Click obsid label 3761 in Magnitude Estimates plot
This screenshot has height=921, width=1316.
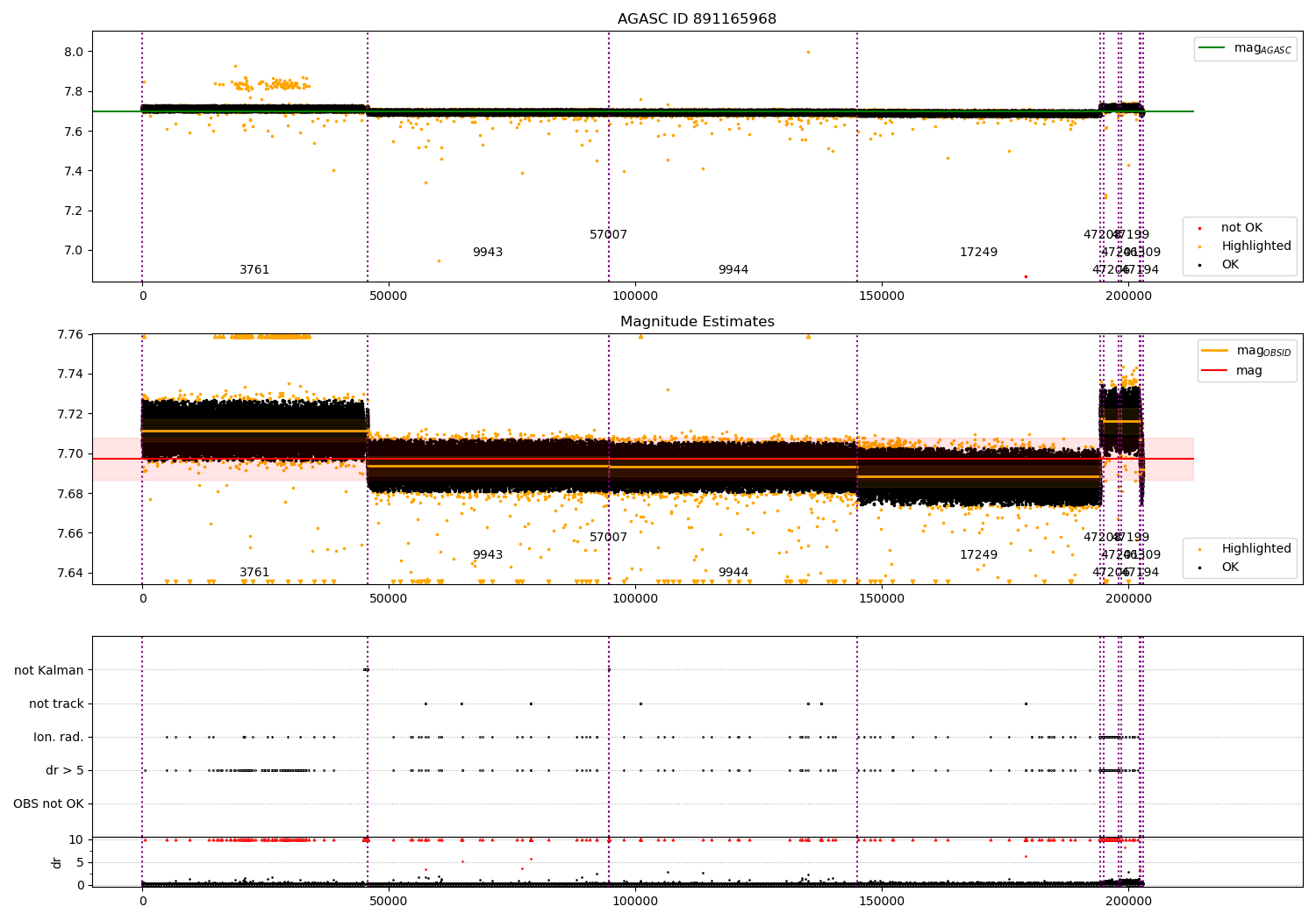click(254, 573)
